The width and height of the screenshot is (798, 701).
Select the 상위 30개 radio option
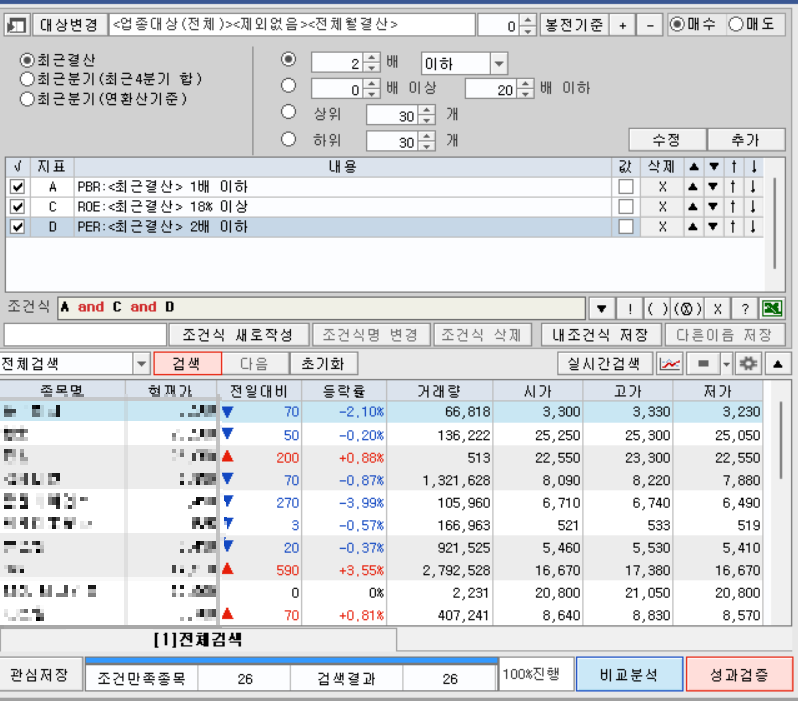[x=289, y=112]
